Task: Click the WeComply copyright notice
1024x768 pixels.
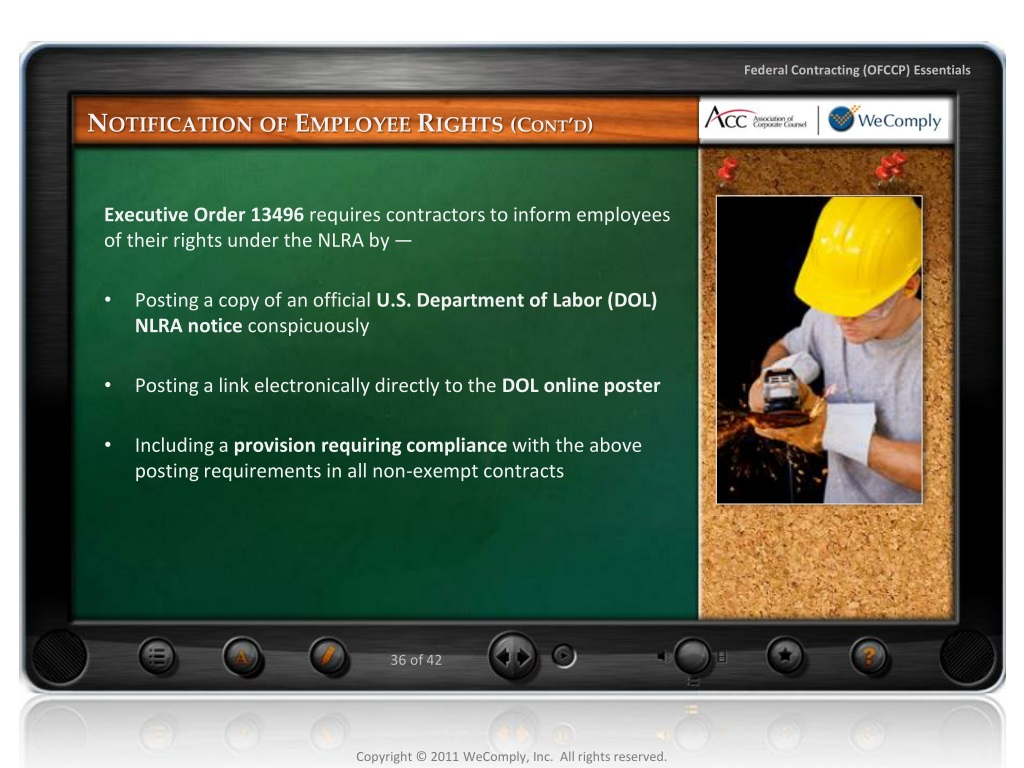Action: point(511,756)
